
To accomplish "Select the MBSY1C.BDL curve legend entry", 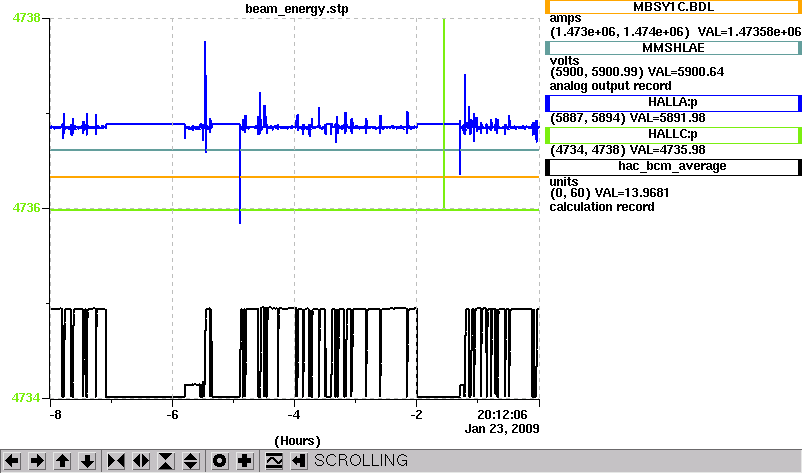I will [673, 7].
